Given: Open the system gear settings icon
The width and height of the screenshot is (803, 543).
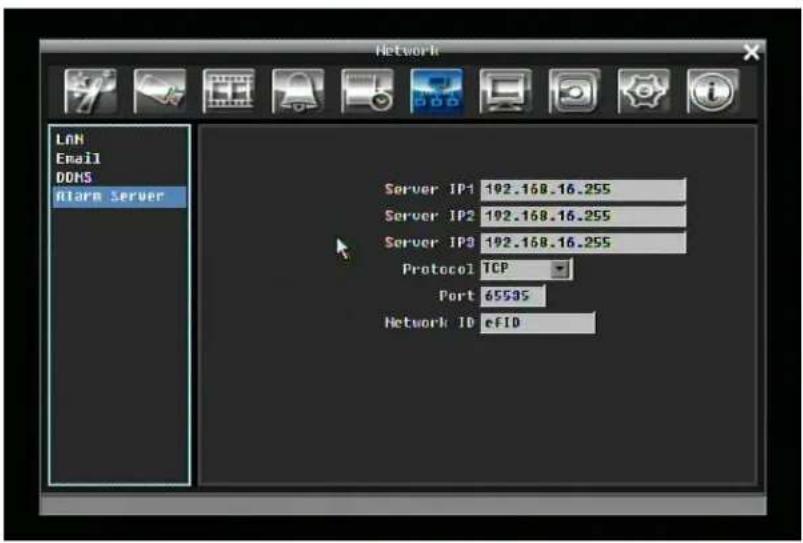Looking at the screenshot, I should click(x=644, y=91).
